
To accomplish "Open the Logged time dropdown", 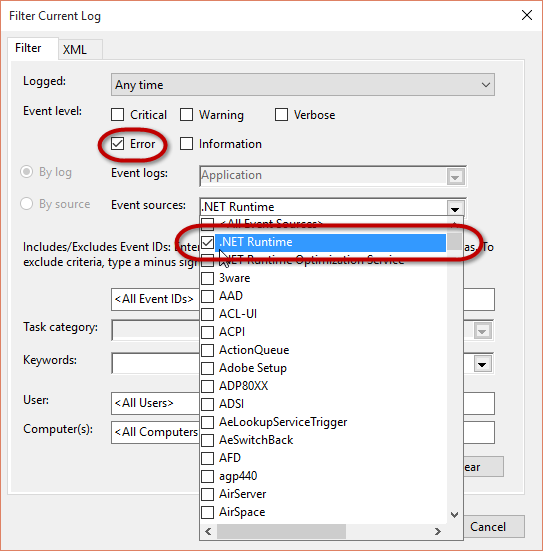I will pos(303,85).
